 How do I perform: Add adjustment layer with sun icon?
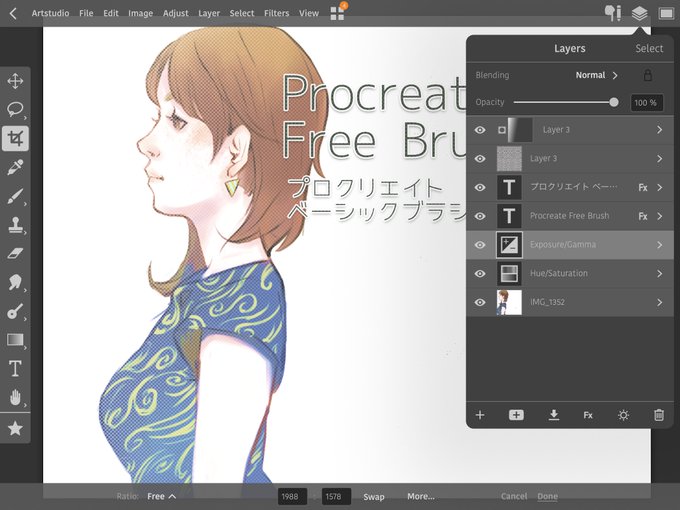tap(623, 415)
